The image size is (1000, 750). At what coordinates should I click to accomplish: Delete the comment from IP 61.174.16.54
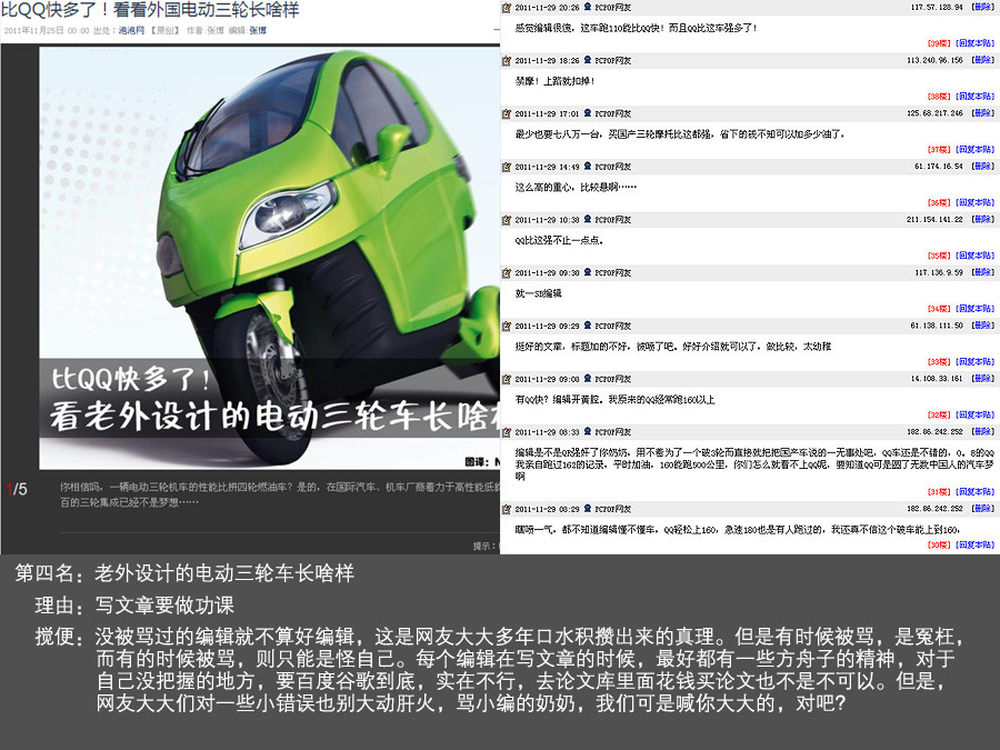[983, 166]
